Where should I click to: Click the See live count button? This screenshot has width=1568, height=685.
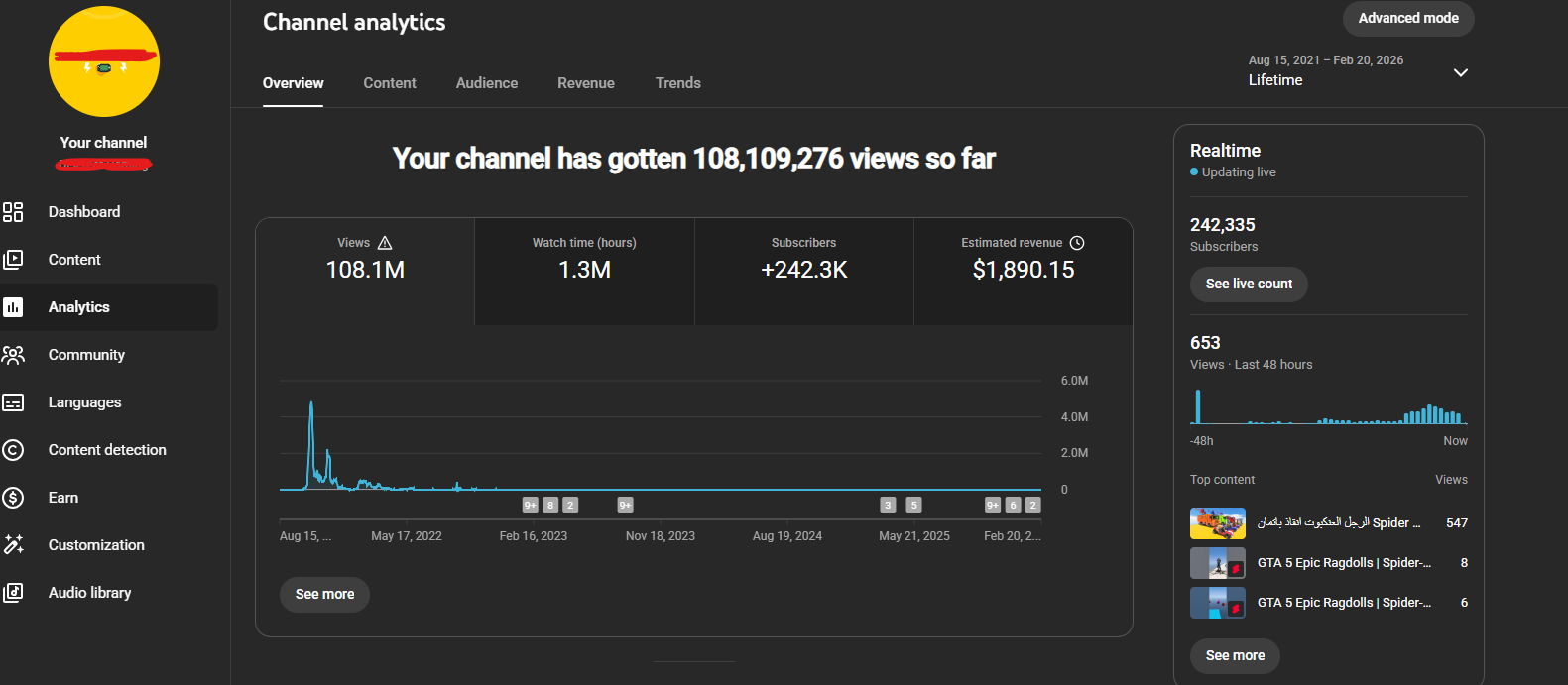[x=1248, y=285]
